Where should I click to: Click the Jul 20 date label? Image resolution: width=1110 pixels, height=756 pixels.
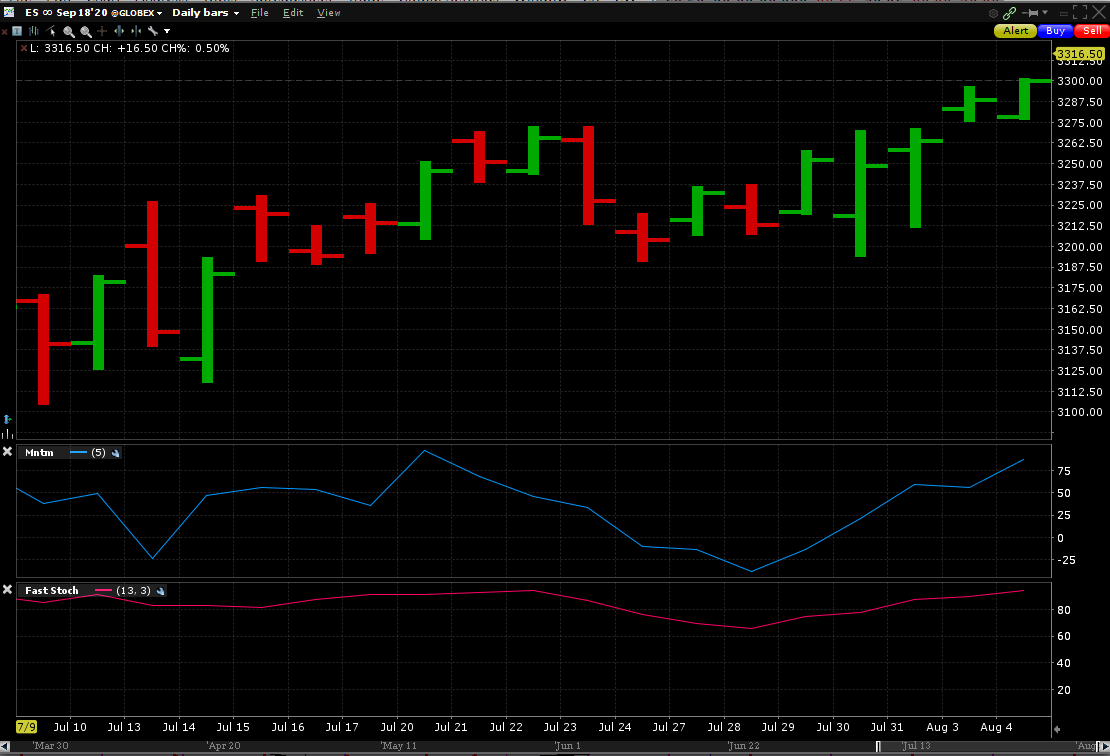[x=397, y=727]
